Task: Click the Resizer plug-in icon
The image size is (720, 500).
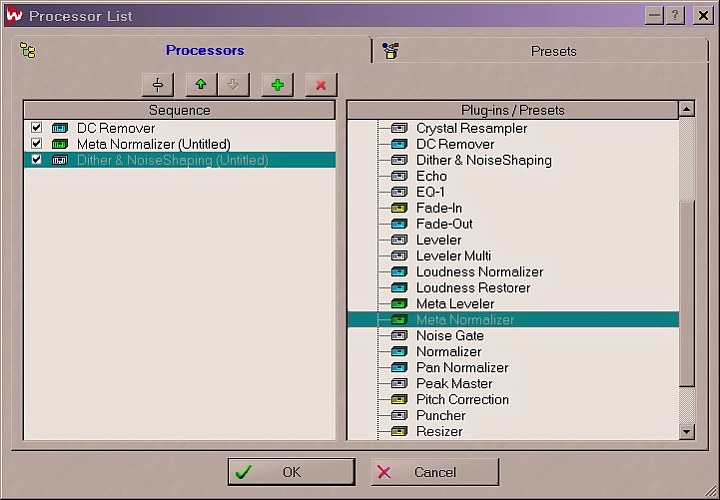Action: (x=399, y=431)
